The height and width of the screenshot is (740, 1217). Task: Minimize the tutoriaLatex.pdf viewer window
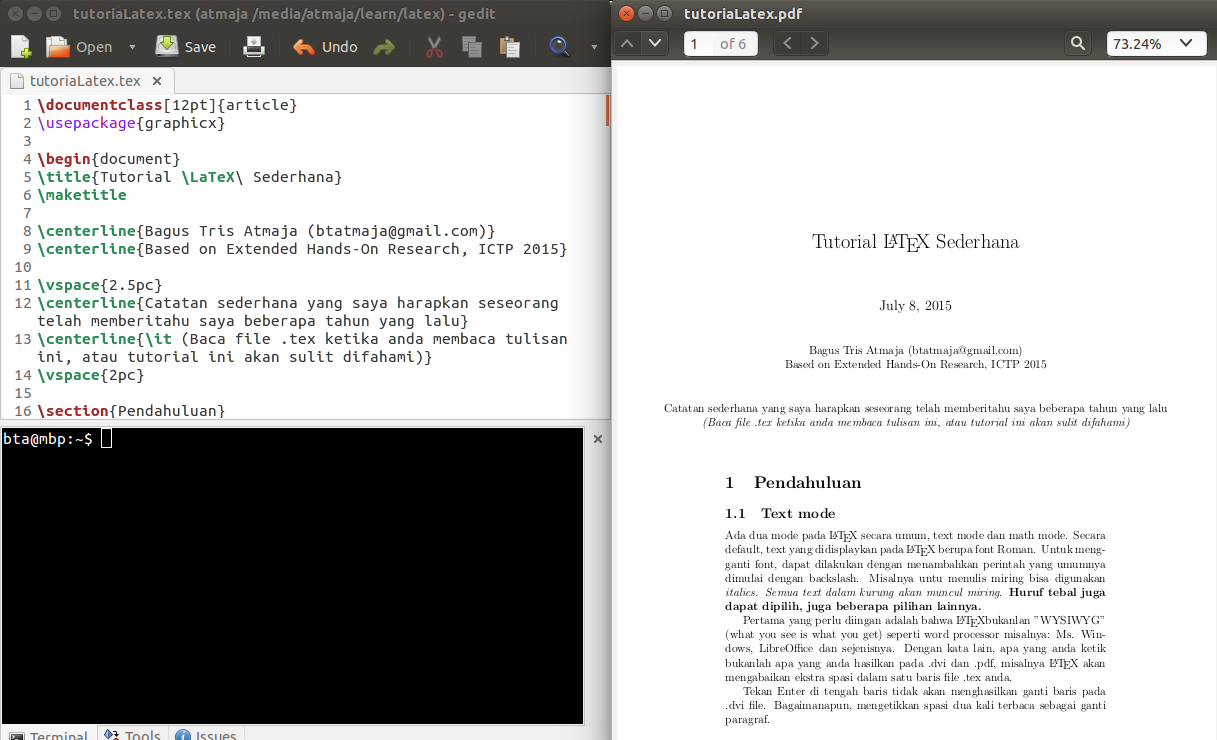tap(645, 13)
